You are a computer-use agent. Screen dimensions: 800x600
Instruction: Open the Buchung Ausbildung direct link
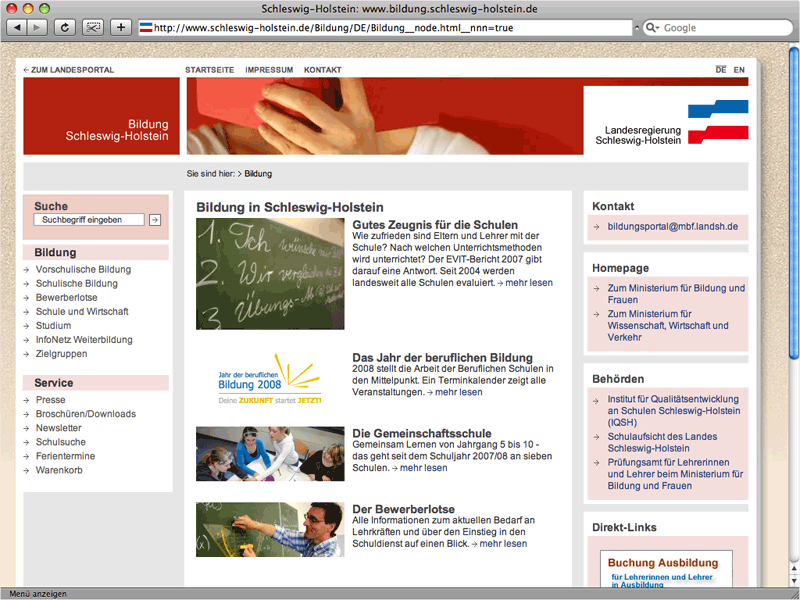[x=663, y=563]
